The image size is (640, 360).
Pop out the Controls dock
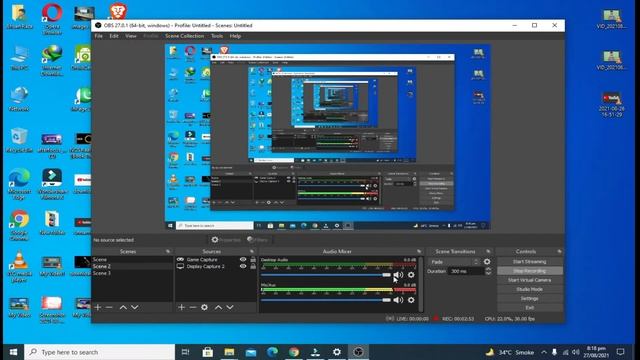(x=559, y=251)
